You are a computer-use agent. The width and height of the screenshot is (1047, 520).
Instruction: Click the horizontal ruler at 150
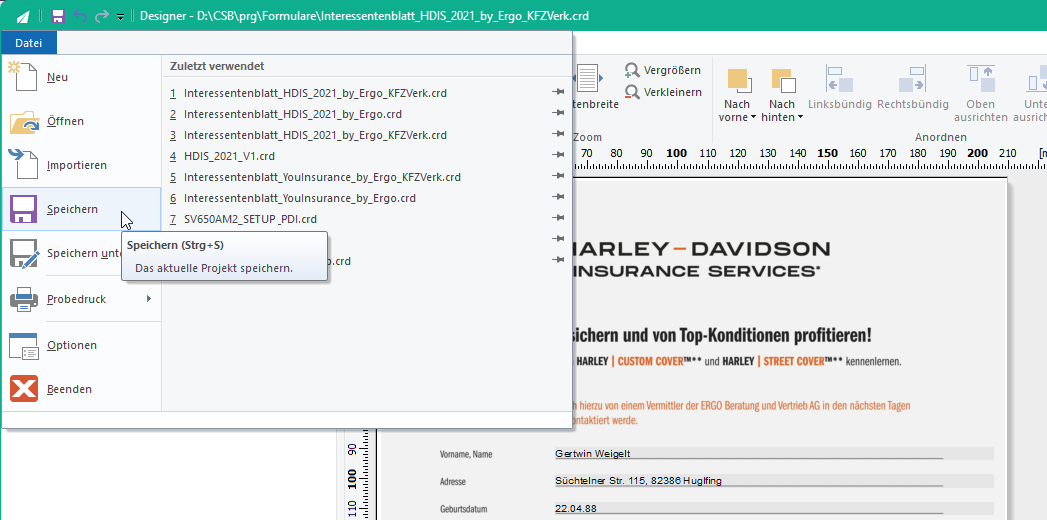828,154
